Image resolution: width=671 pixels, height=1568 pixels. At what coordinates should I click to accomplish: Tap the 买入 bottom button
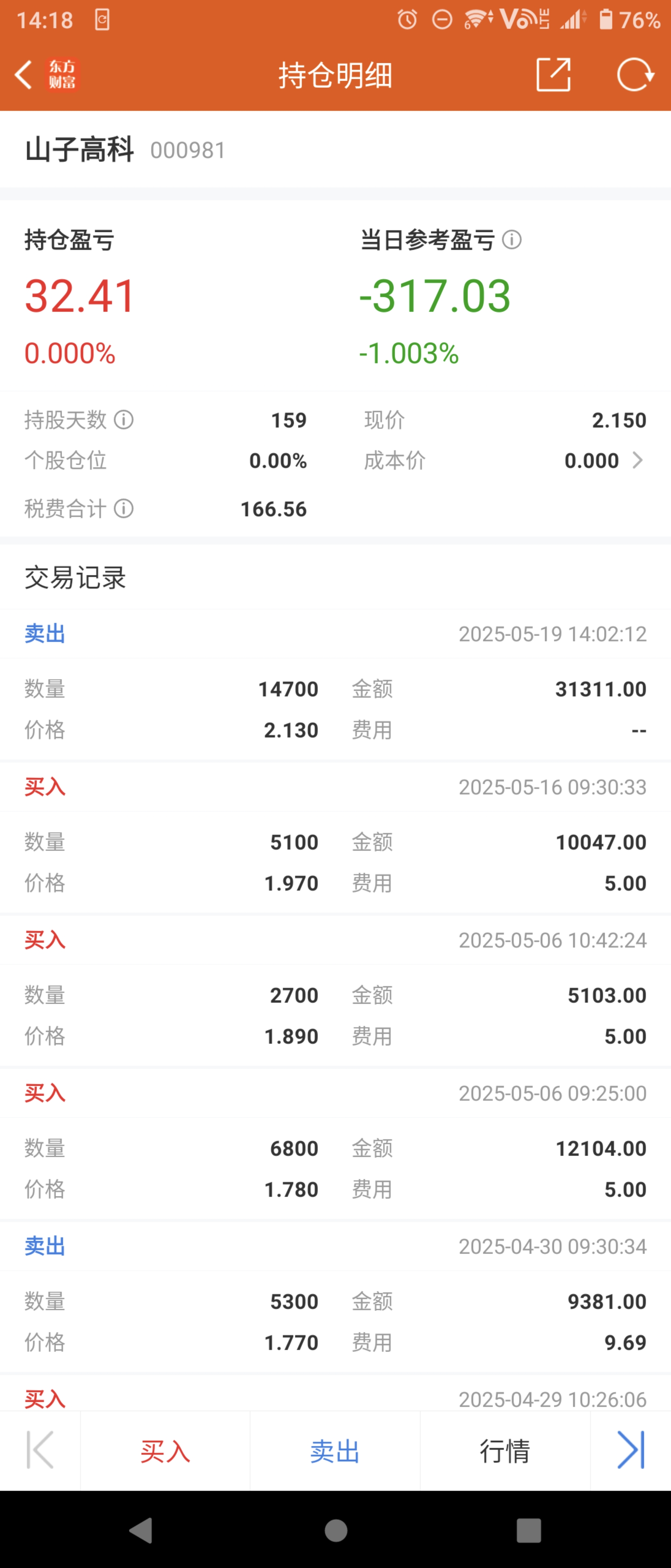pos(165,1450)
